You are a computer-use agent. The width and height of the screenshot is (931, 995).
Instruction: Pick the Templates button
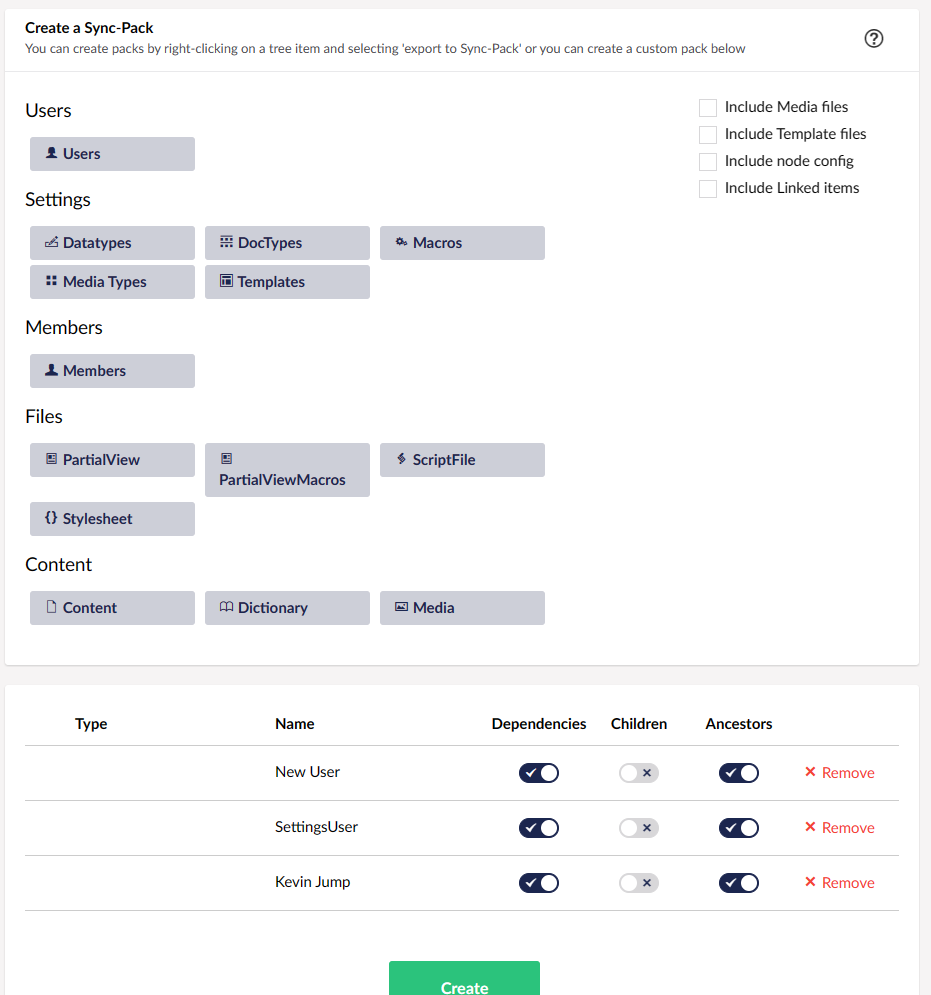point(287,282)
